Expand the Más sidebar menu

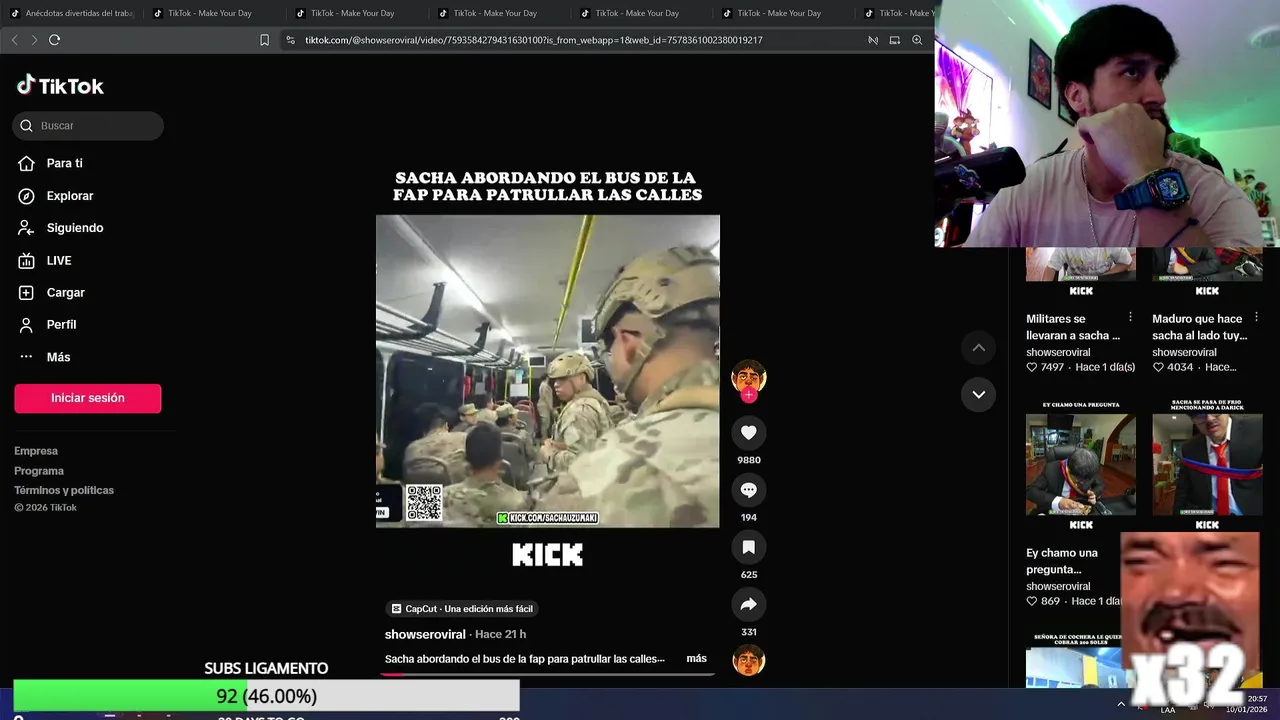point(58,357)
